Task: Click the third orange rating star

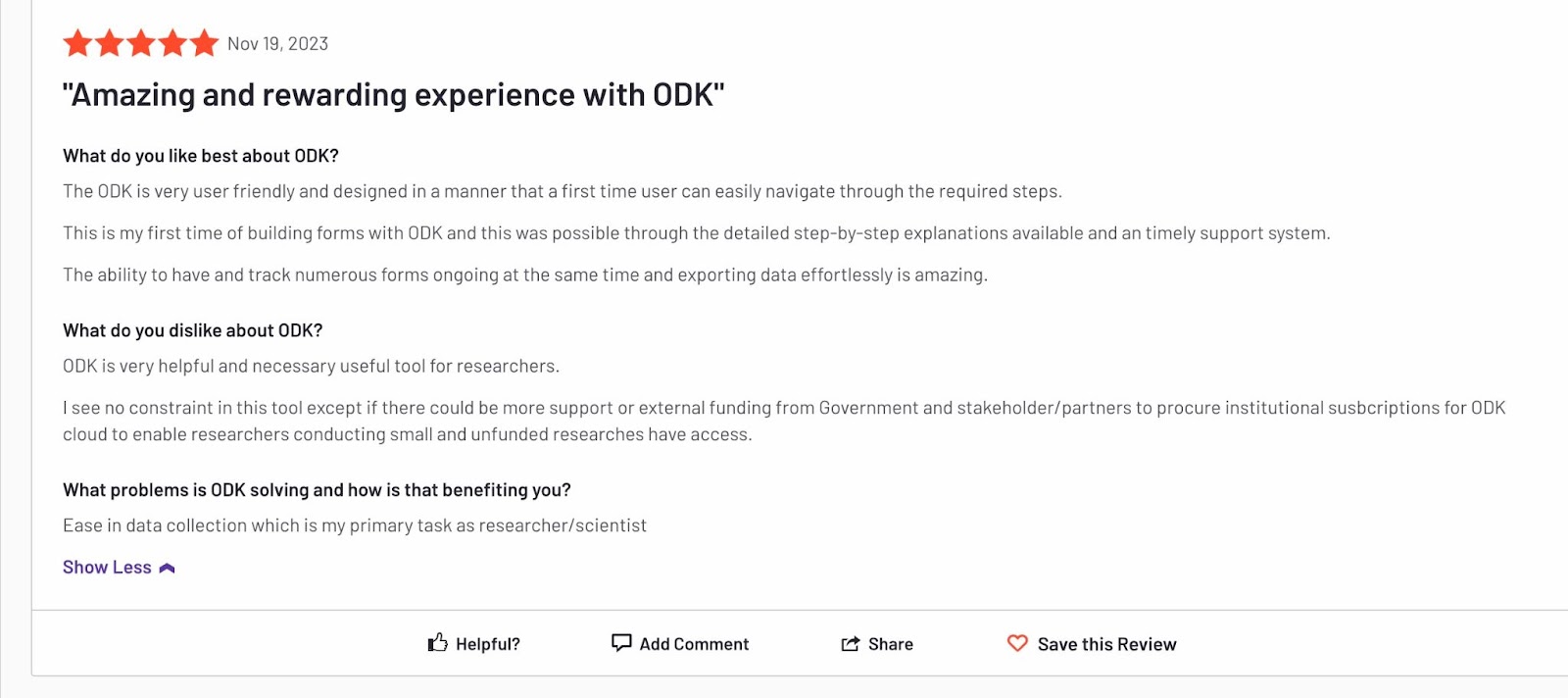Action: pyautogui.click(x=141, y=43)
